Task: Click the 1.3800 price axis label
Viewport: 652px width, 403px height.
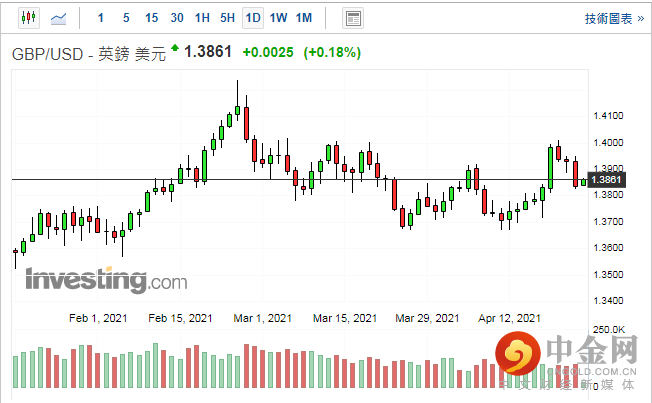Action: [608, 195]
